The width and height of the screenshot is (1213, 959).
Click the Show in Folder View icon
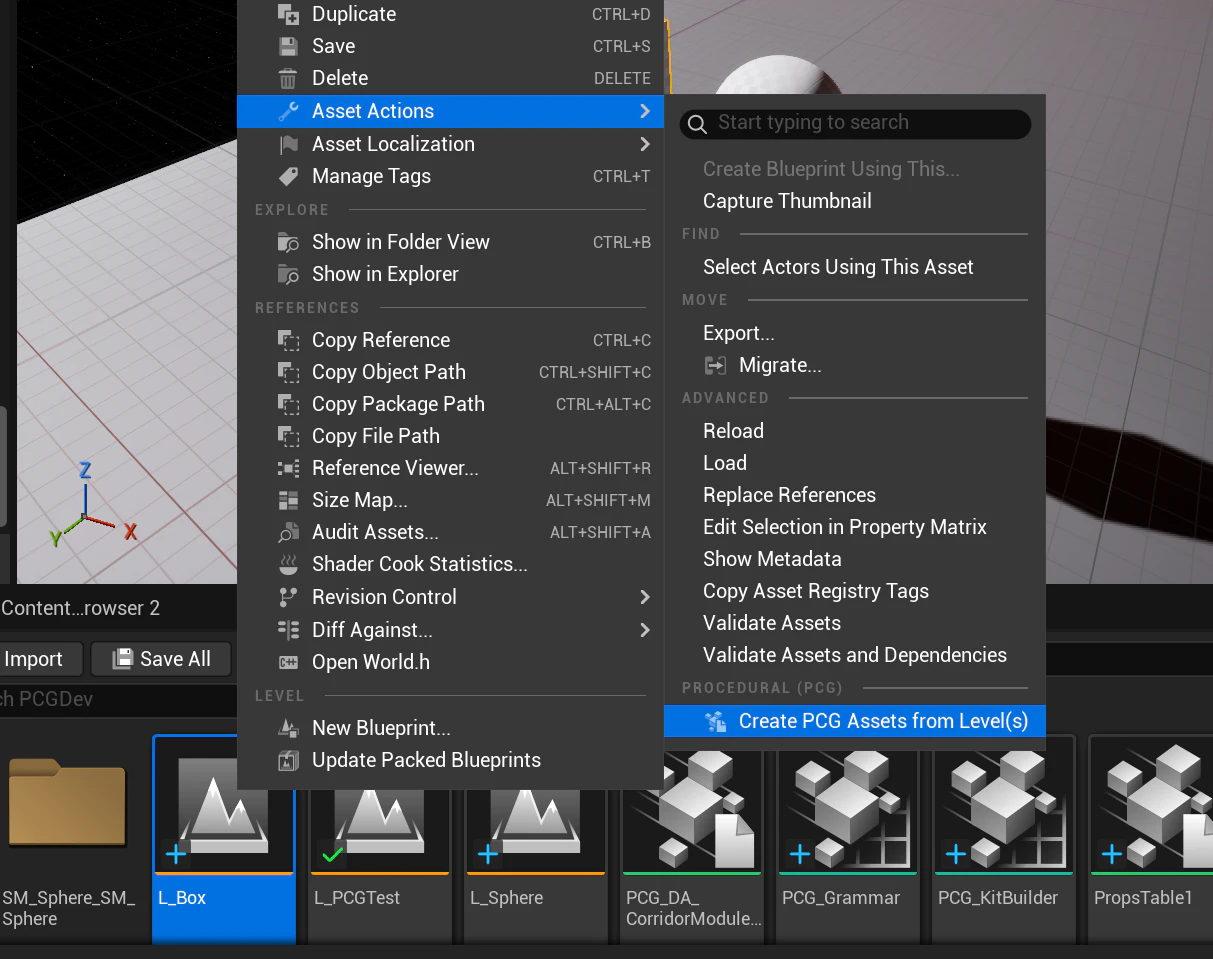[288, 242]
